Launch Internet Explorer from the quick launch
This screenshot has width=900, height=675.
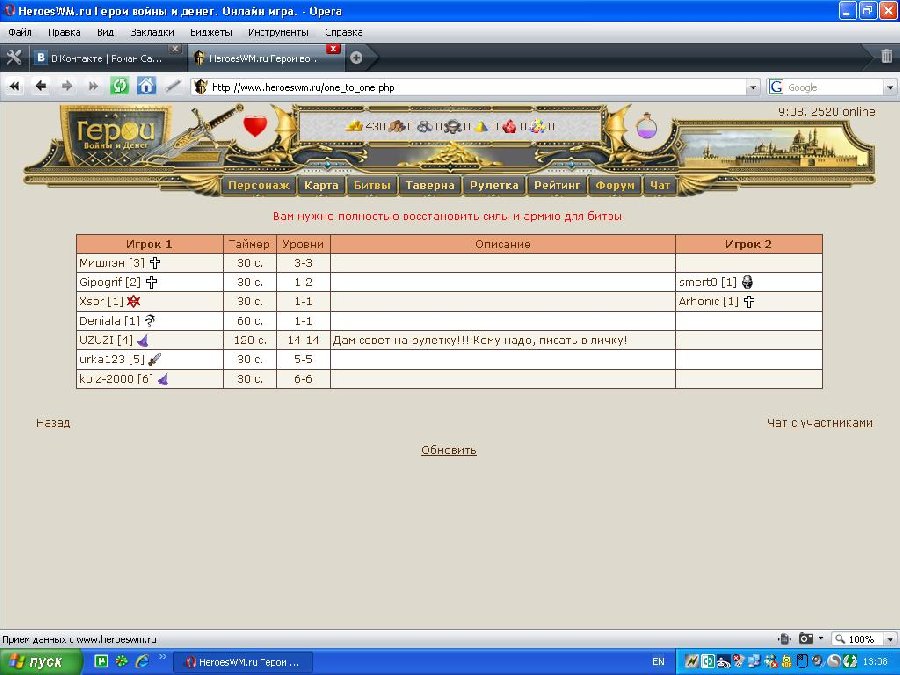(142, 661)
